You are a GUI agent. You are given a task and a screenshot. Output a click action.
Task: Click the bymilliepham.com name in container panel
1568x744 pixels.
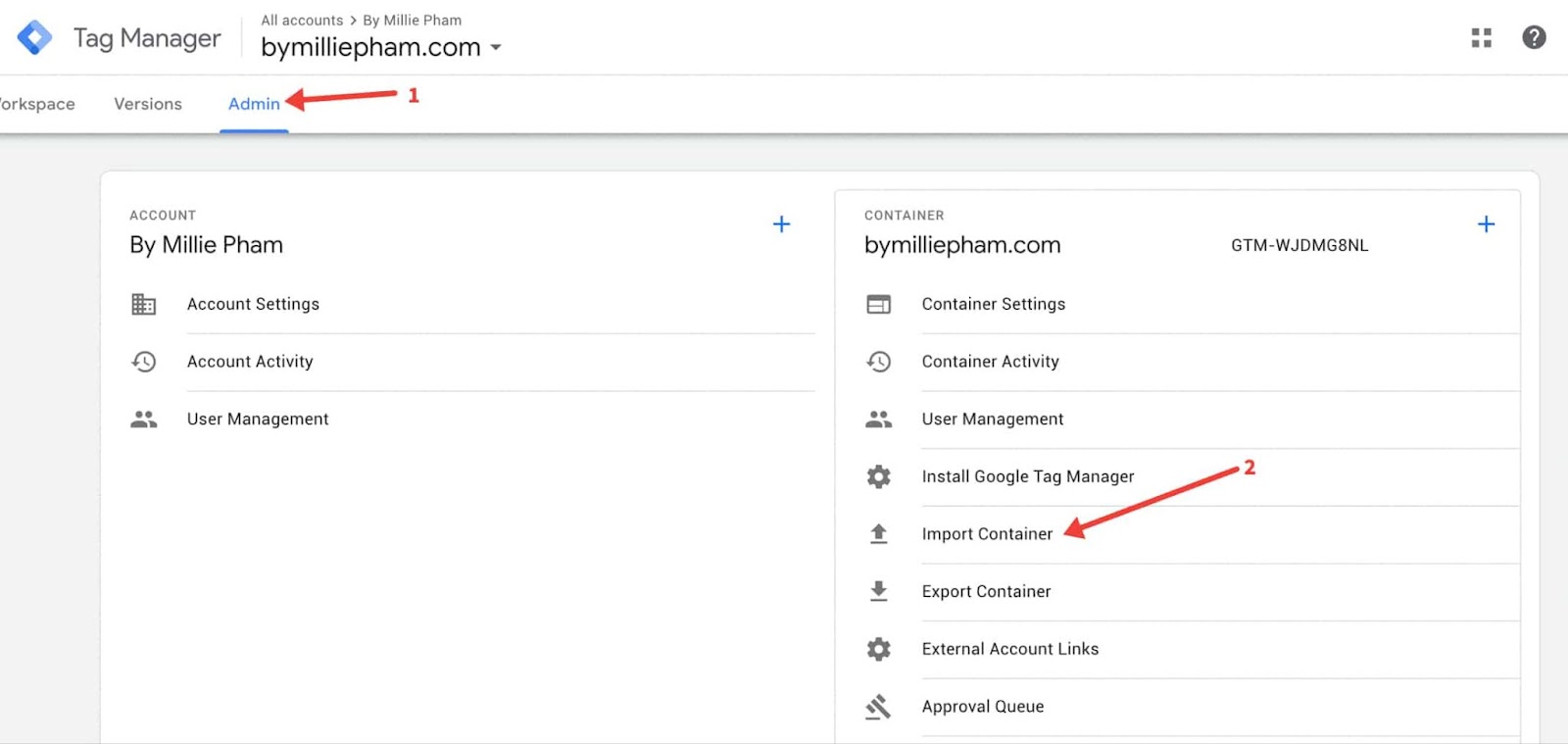962,245
